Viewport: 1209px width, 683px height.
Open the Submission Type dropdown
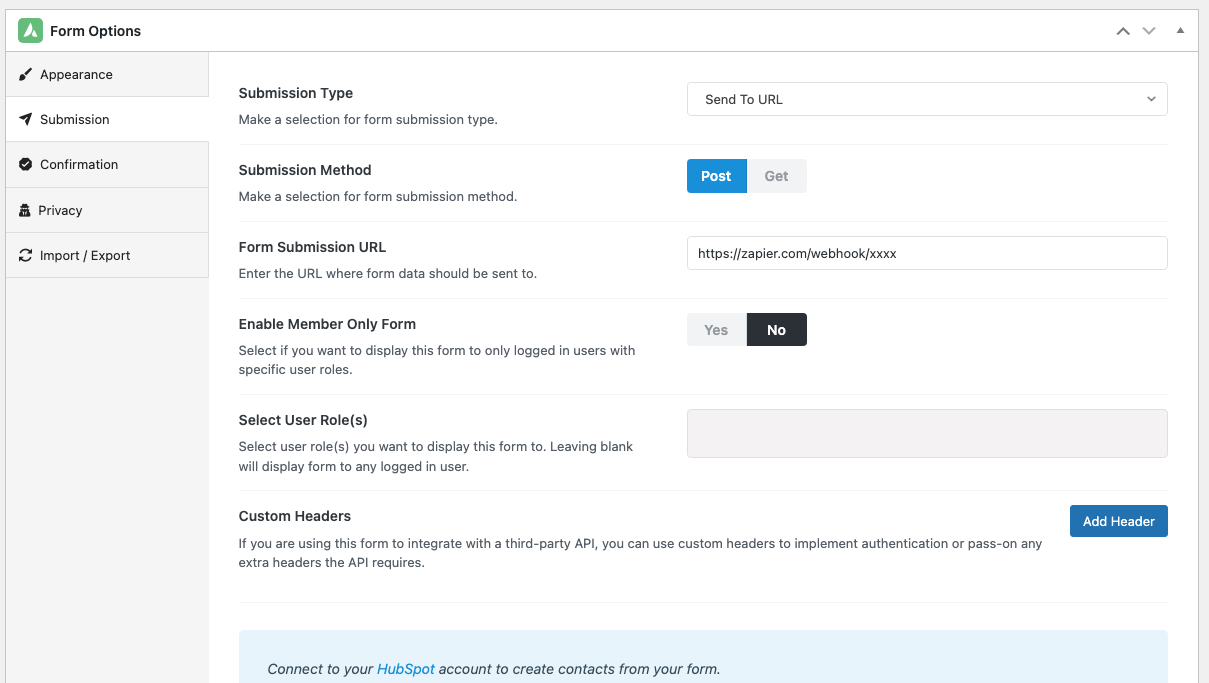tap(926, 99)
